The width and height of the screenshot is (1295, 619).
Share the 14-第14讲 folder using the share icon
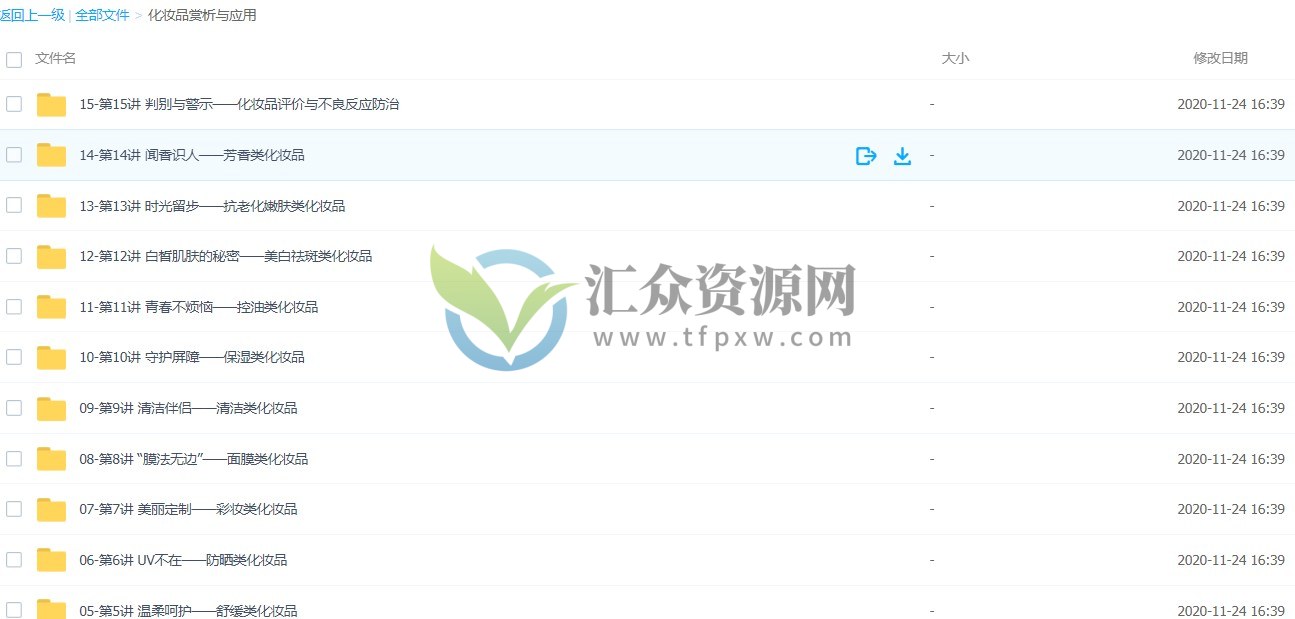click(x=866, y=156)
